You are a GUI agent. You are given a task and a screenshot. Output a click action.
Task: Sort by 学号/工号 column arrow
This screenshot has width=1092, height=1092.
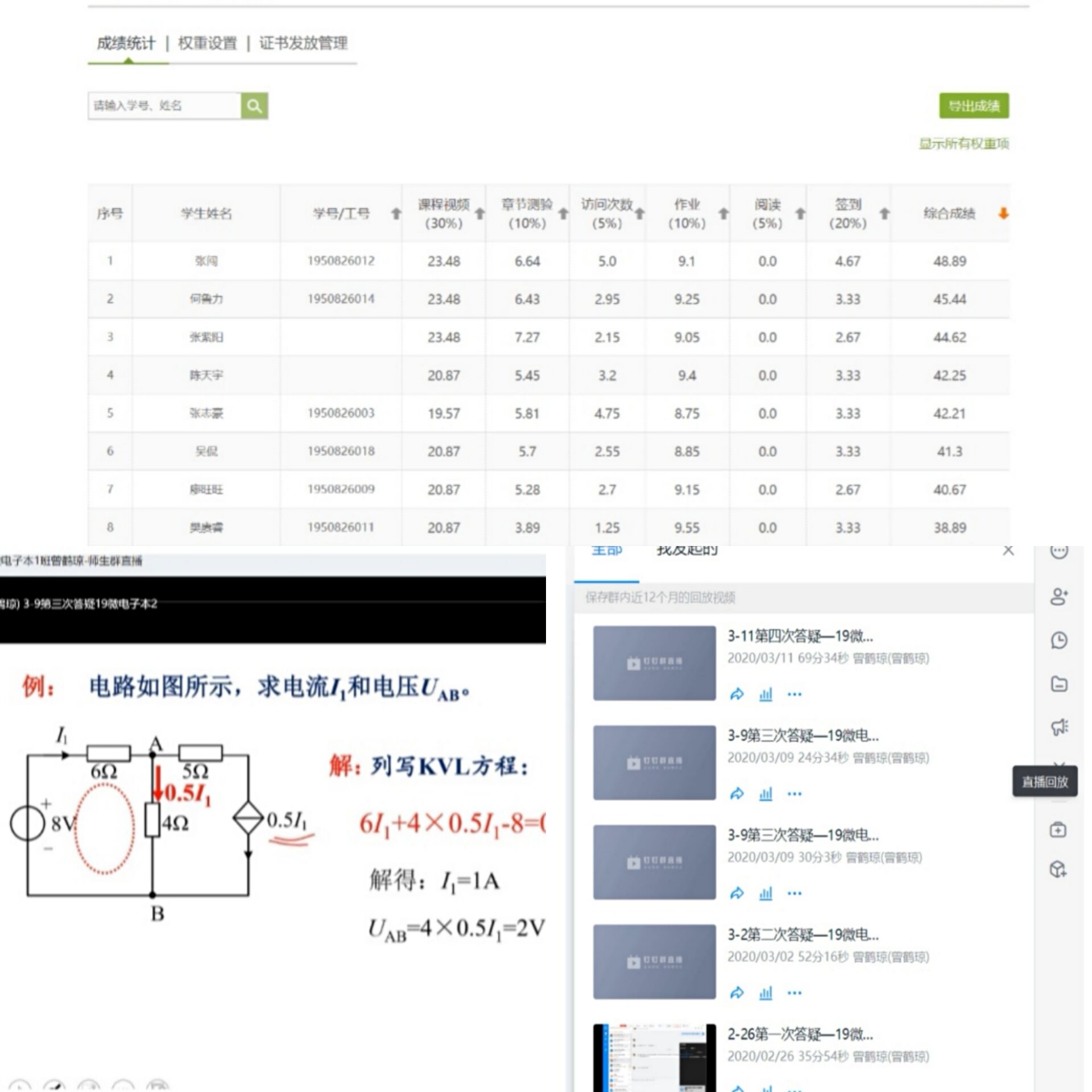396,214
